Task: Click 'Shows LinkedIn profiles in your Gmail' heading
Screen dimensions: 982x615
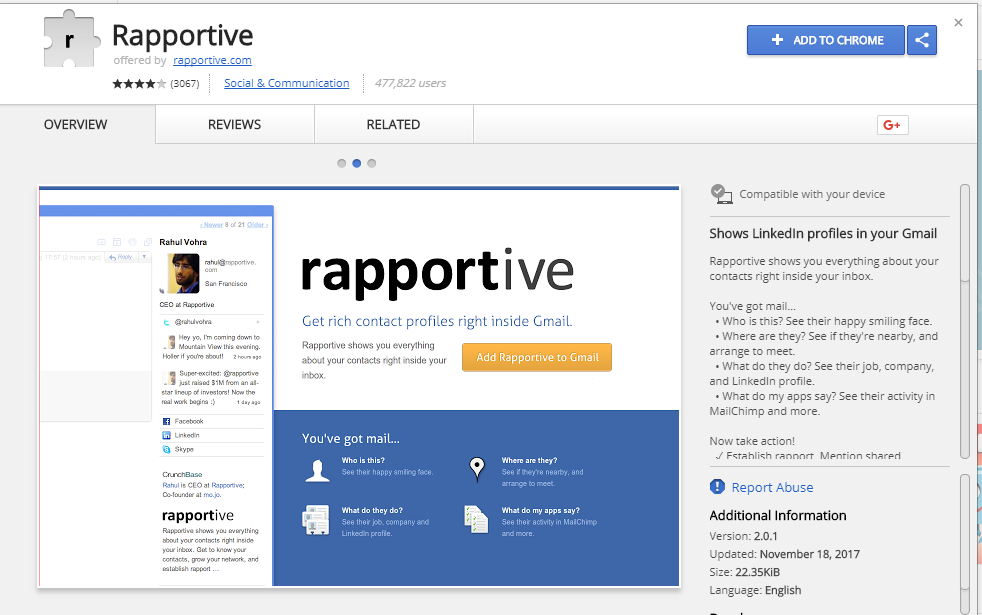Action: pos(823,234)
